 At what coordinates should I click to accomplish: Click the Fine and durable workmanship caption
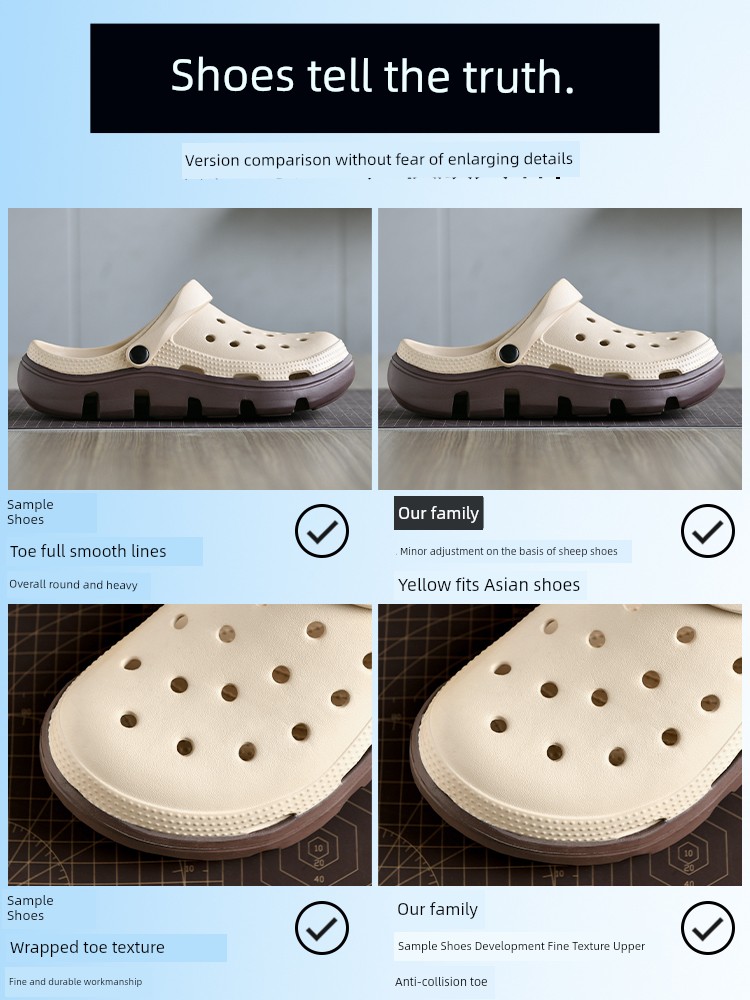point(75,982)
